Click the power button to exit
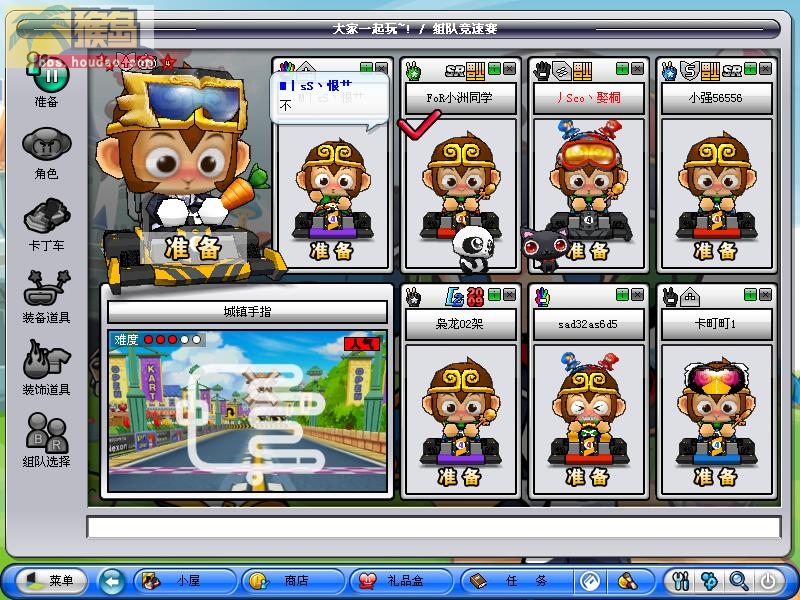800x600 pixels. coord(767,581)
